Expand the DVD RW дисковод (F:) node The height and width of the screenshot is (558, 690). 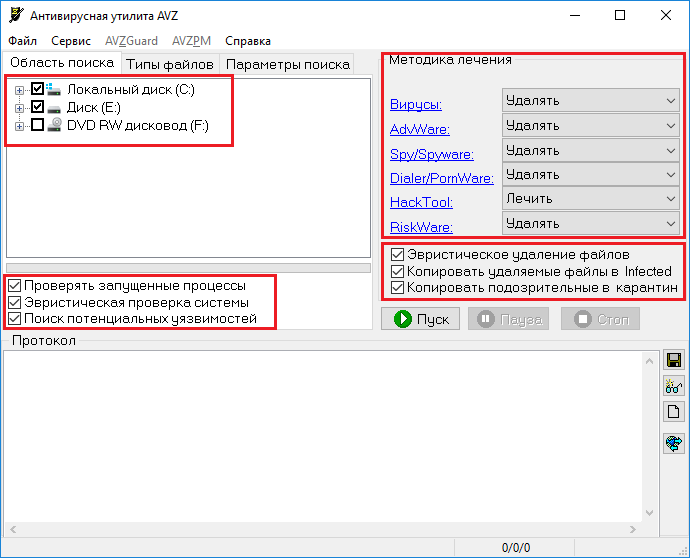(x=19, y=126)
